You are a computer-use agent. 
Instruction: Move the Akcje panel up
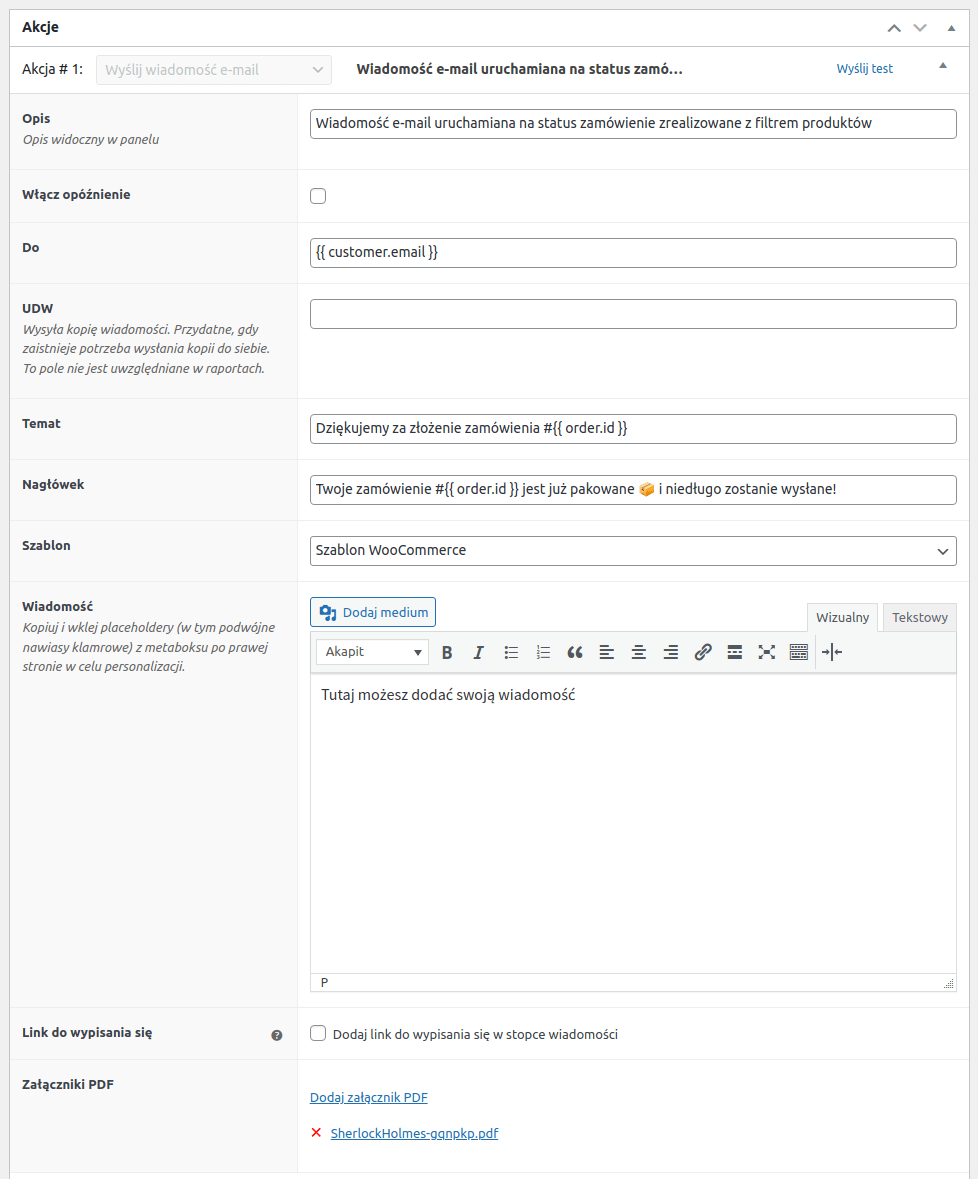click(894, 28)
